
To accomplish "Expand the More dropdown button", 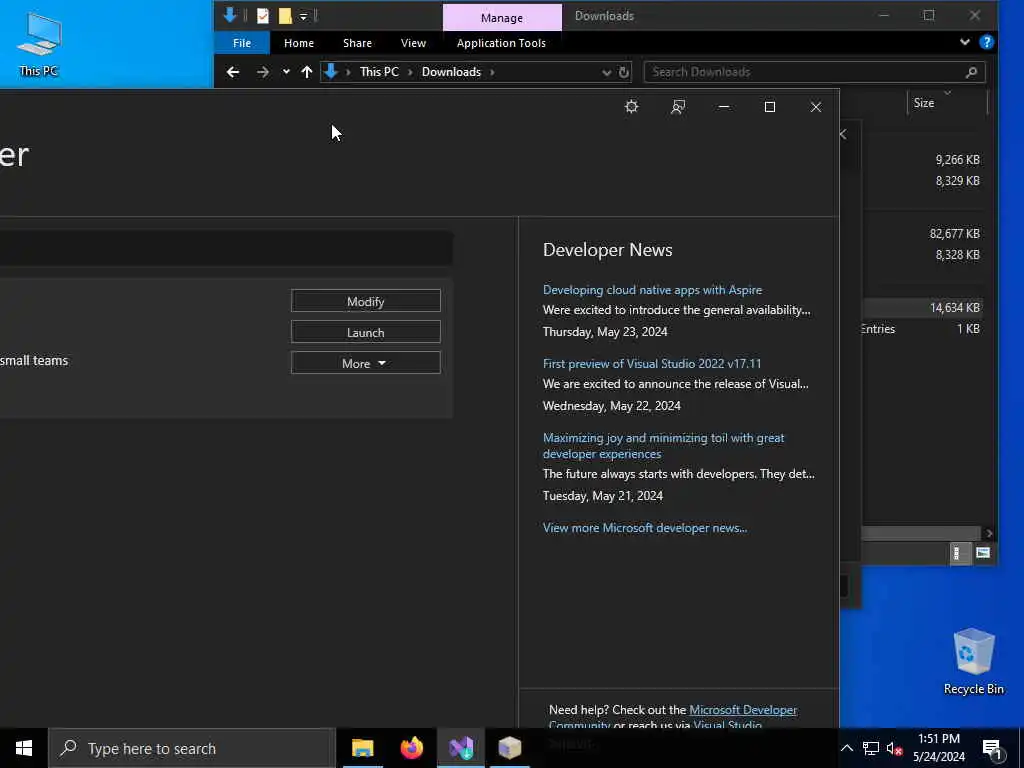I will click(x=366, y=363).
